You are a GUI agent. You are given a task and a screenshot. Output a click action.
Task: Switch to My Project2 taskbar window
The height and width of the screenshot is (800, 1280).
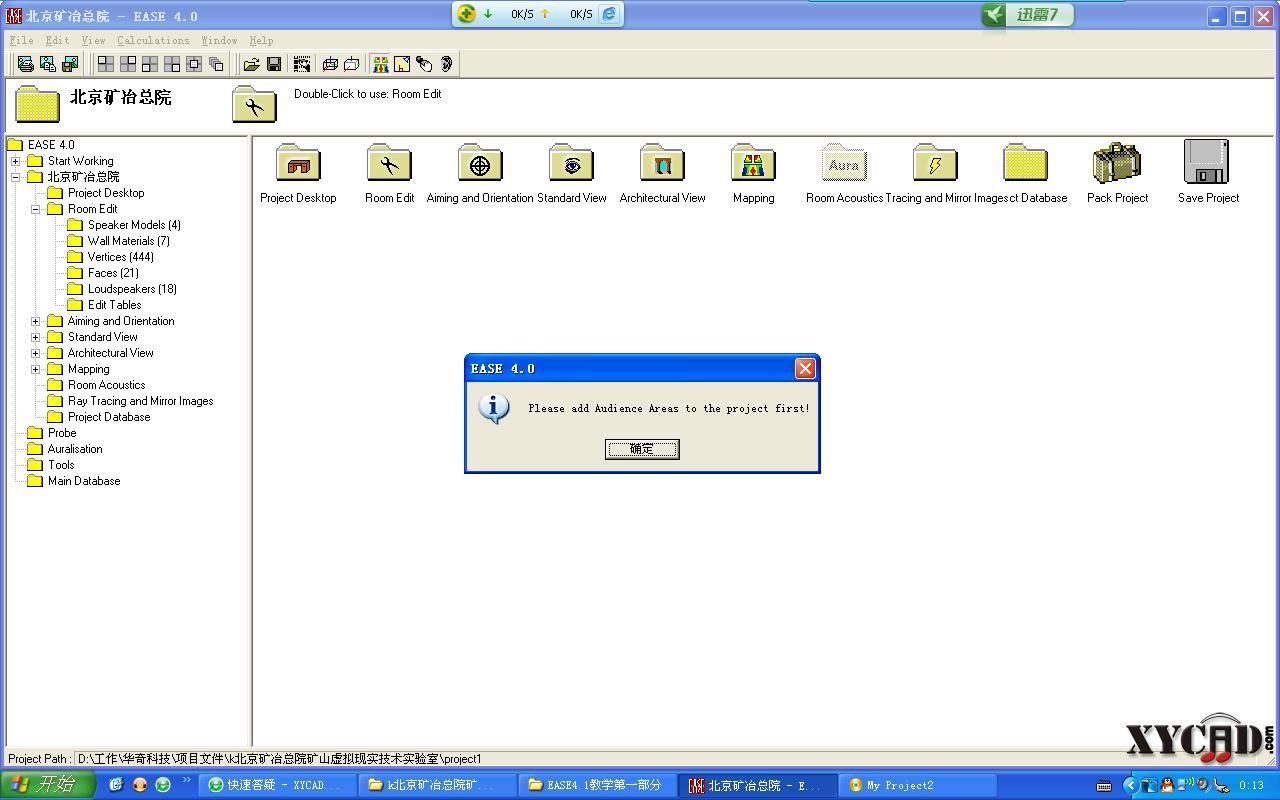(x=918, y=785)
